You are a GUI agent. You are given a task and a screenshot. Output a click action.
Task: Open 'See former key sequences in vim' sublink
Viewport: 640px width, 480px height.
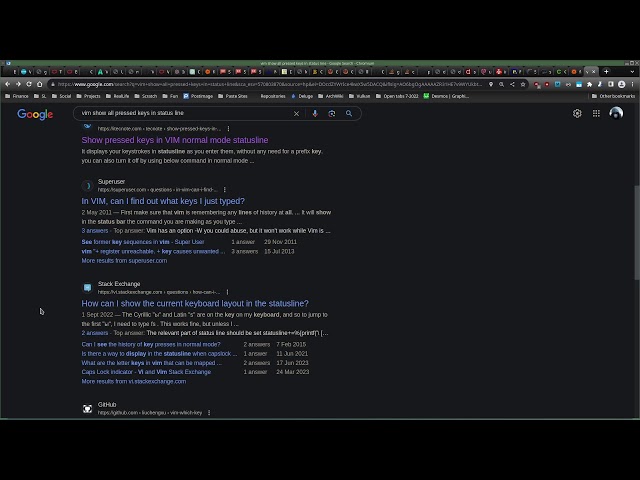pos(143,242)
